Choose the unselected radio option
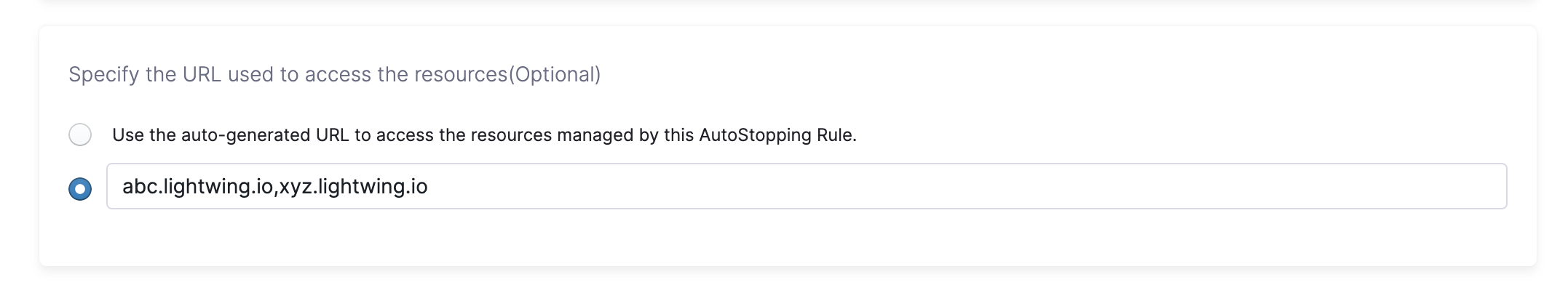Screen dimensions: 1568x285 coord(80,135)
